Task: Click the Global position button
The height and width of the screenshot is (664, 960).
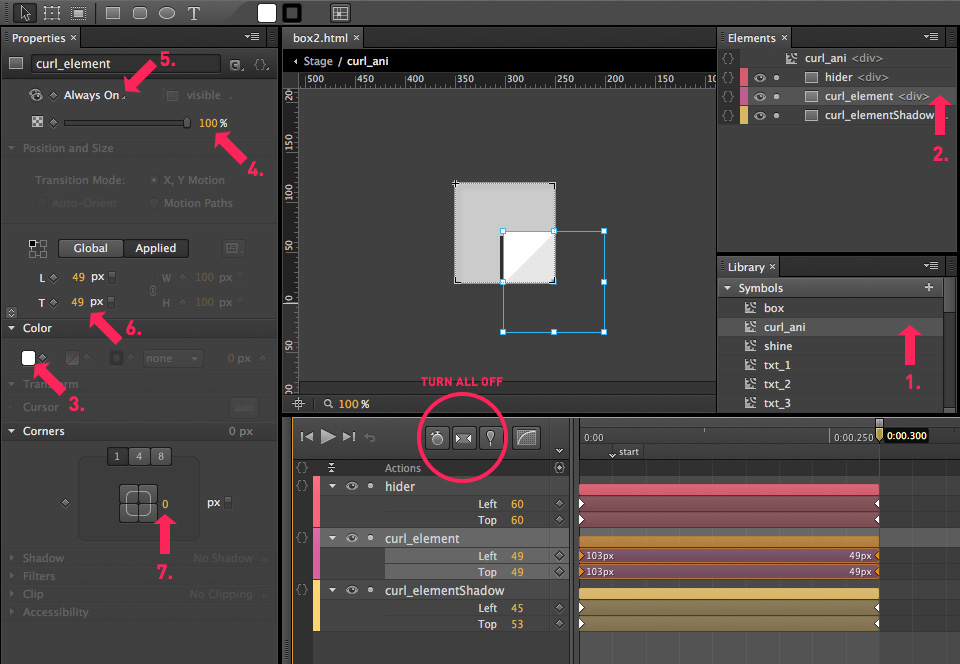Action: point(91,248)
